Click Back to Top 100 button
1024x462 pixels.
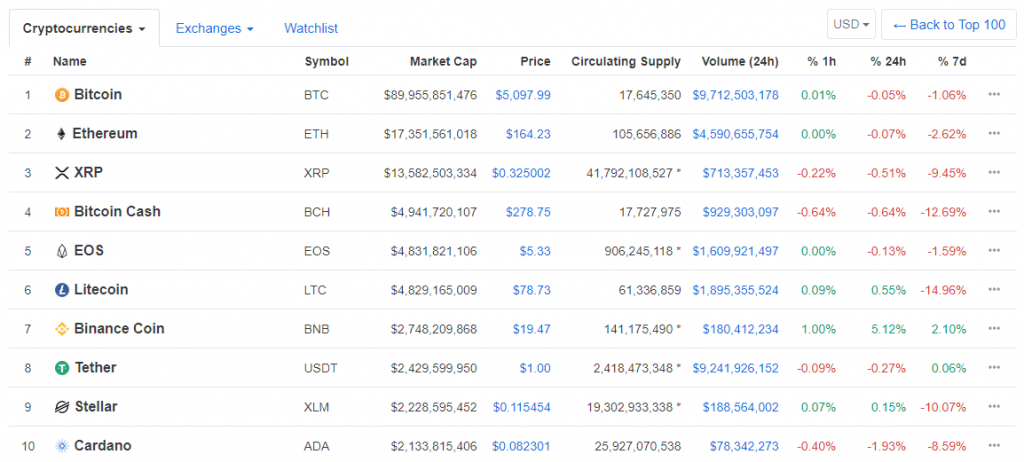click(948, 24)
